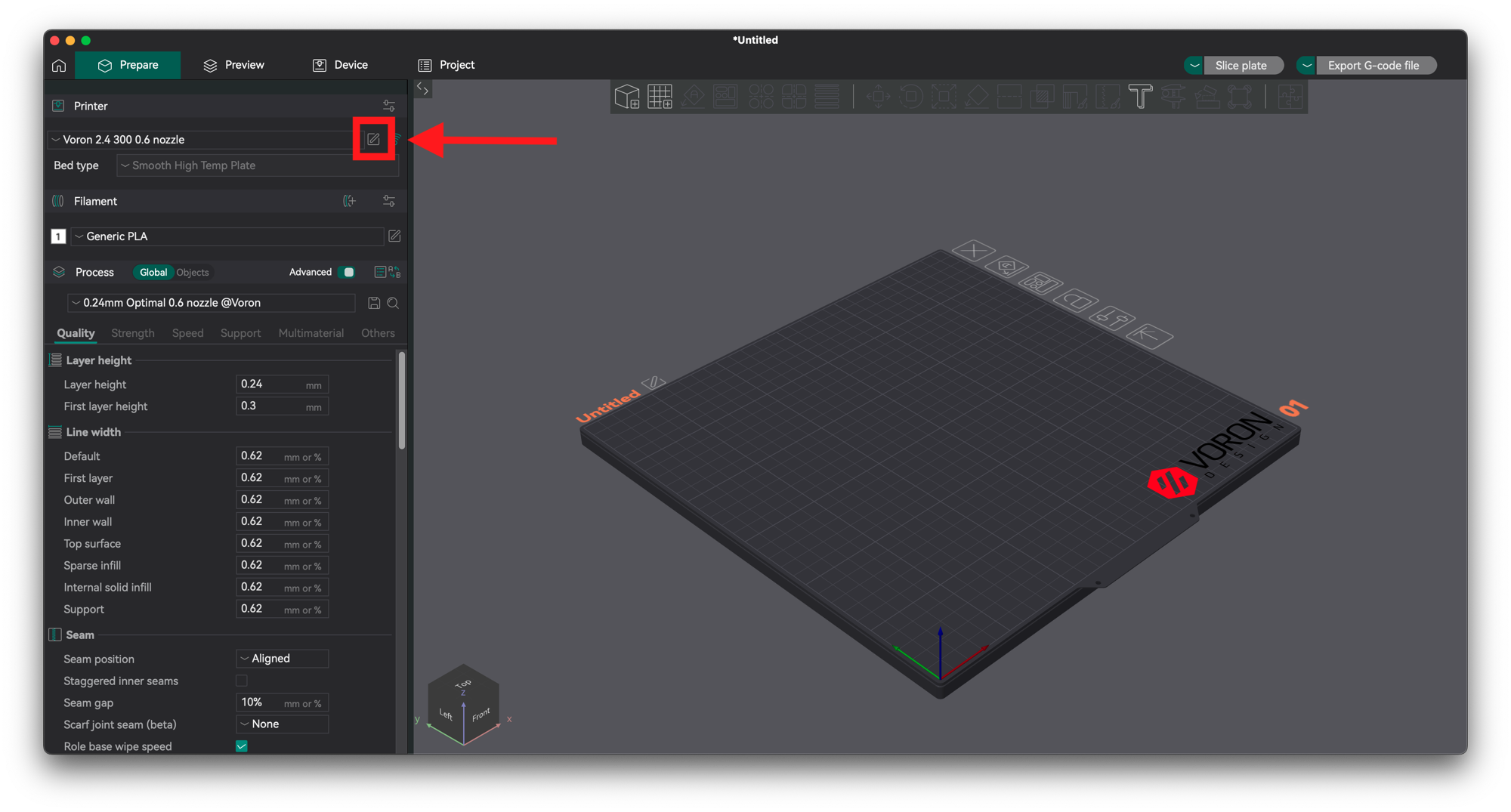Open the Assembly view puzzle icon
The width and height of the screenshot is (1511, 812).
coord(1290,97)
